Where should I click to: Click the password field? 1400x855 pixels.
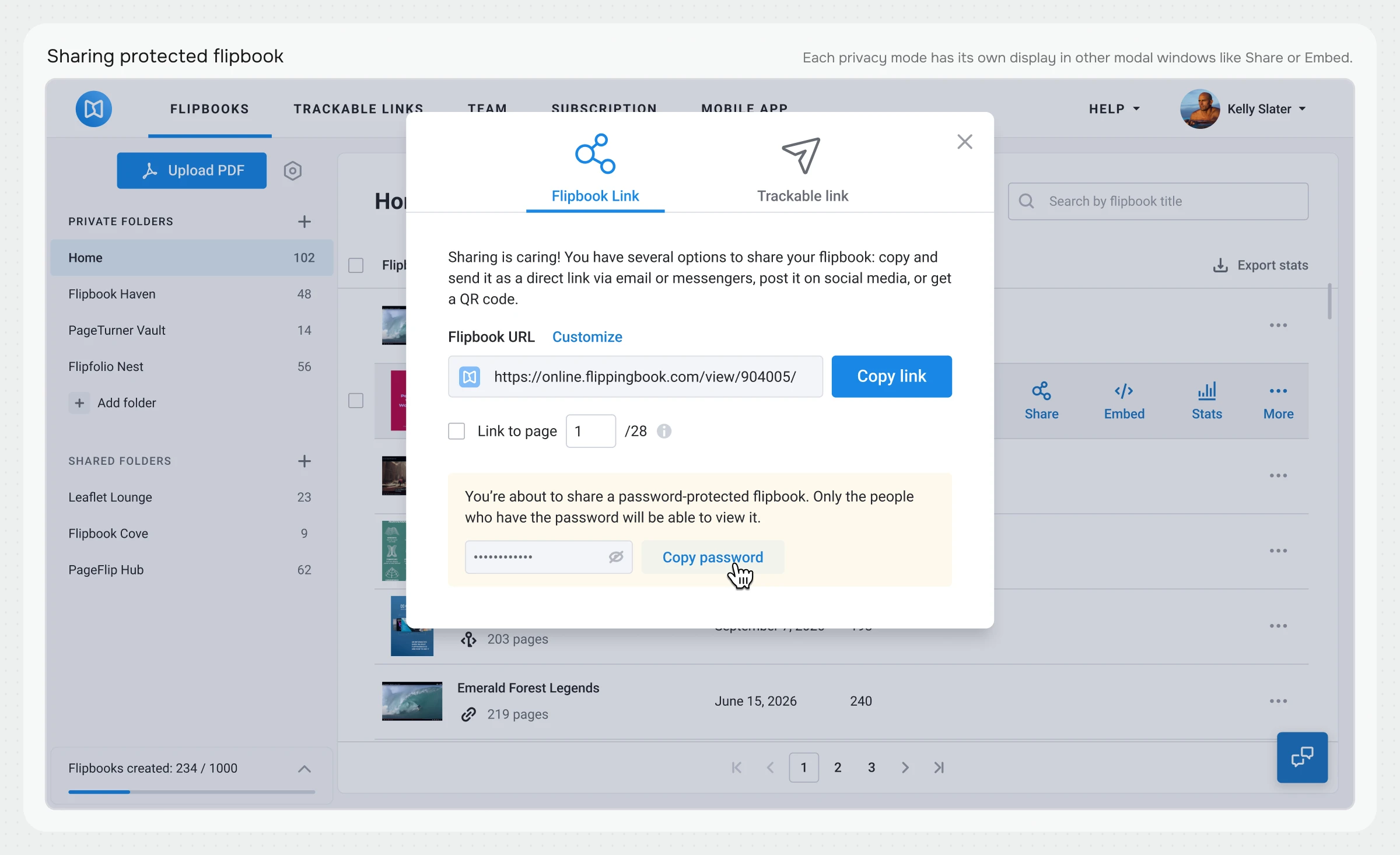pos(548,557)
